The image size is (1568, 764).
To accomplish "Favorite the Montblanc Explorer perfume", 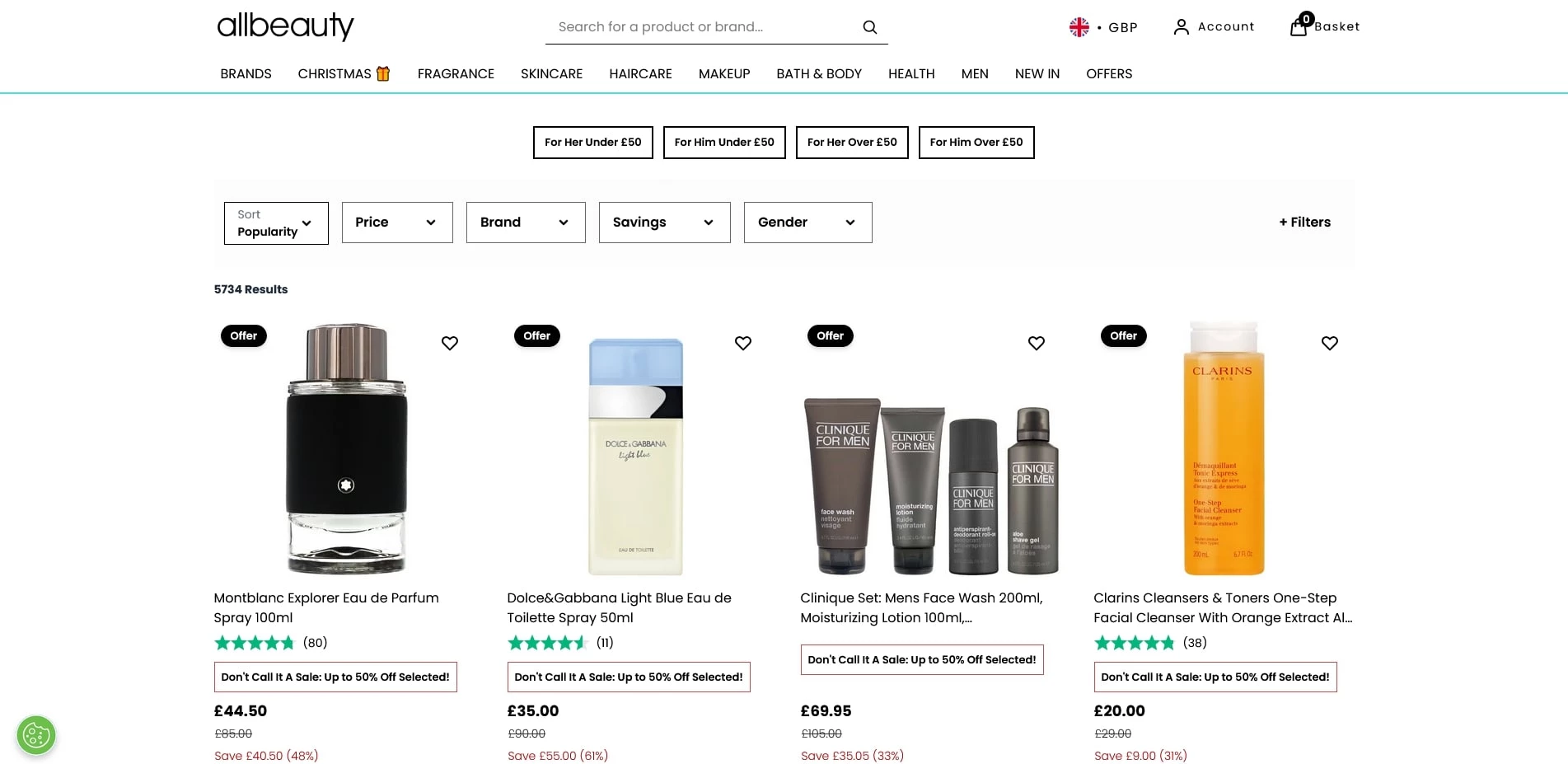I will click(449, 343).
